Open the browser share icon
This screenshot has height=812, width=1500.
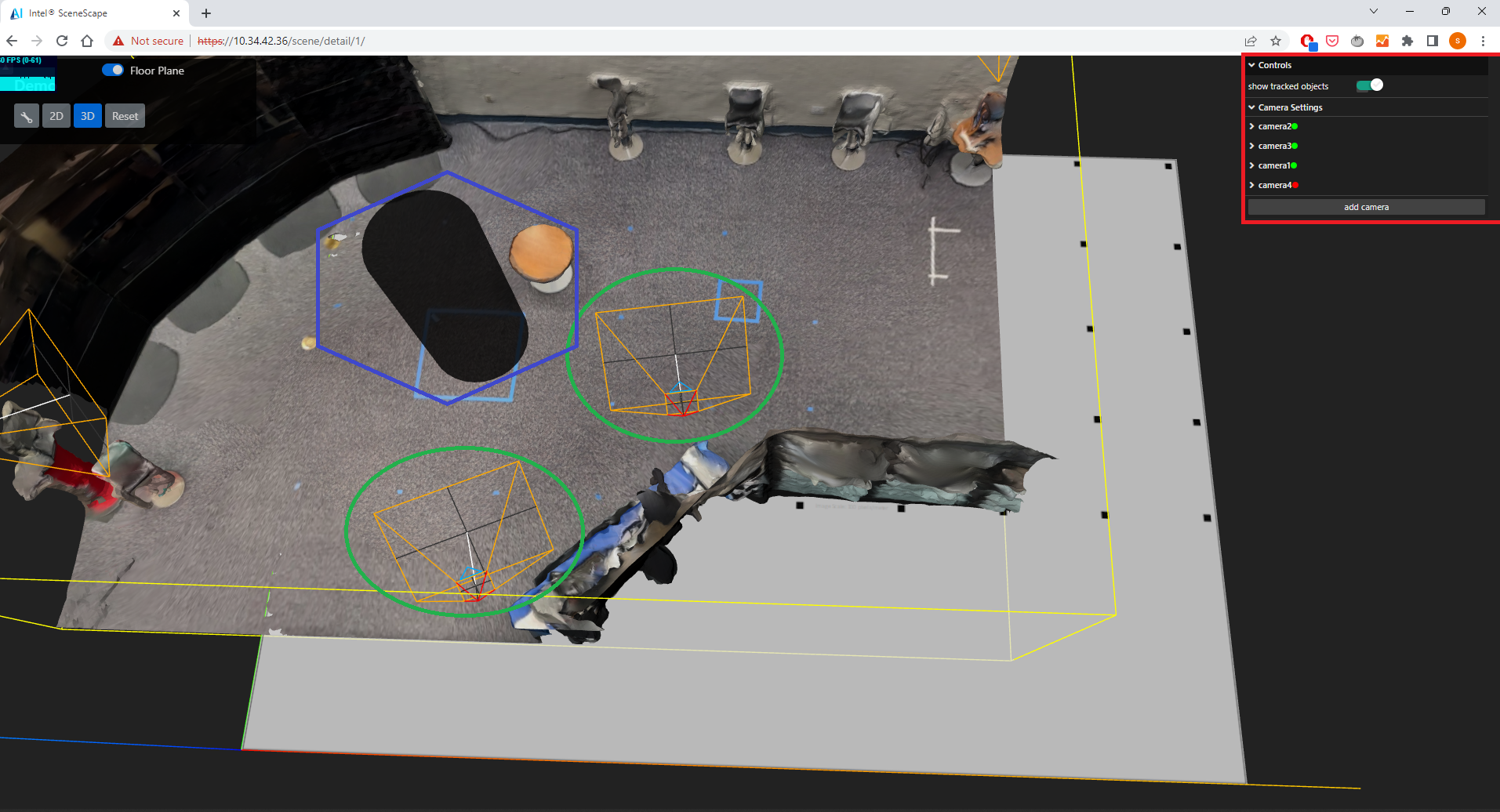click(1250, 41)
